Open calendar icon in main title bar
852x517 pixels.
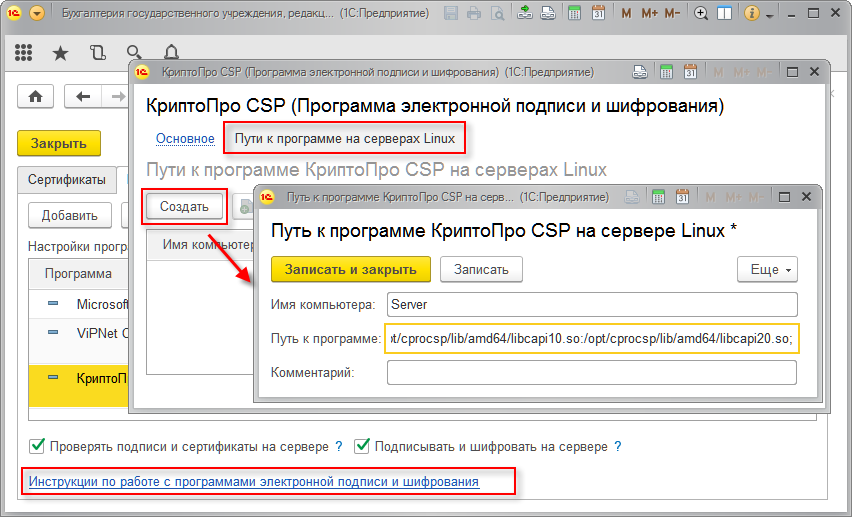click(x=598, y=13)
